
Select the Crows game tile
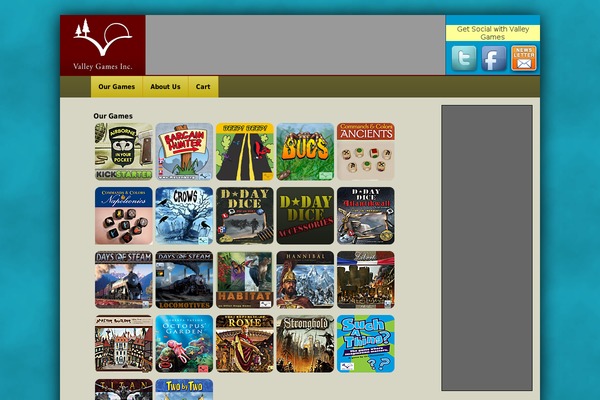tap(184, 216)
